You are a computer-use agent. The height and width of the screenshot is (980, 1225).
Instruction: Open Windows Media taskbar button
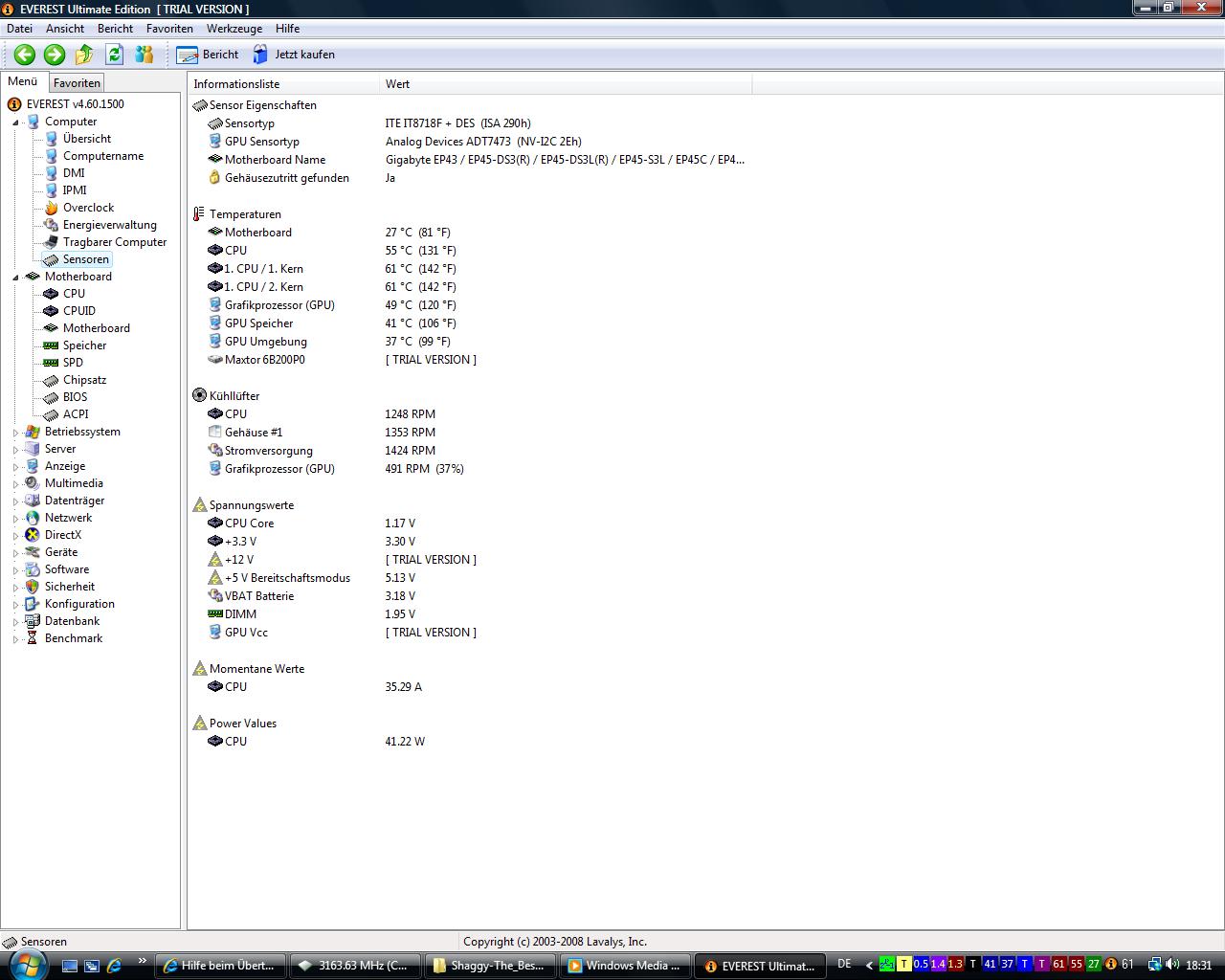pyautogui.click(x=625, y=966)
